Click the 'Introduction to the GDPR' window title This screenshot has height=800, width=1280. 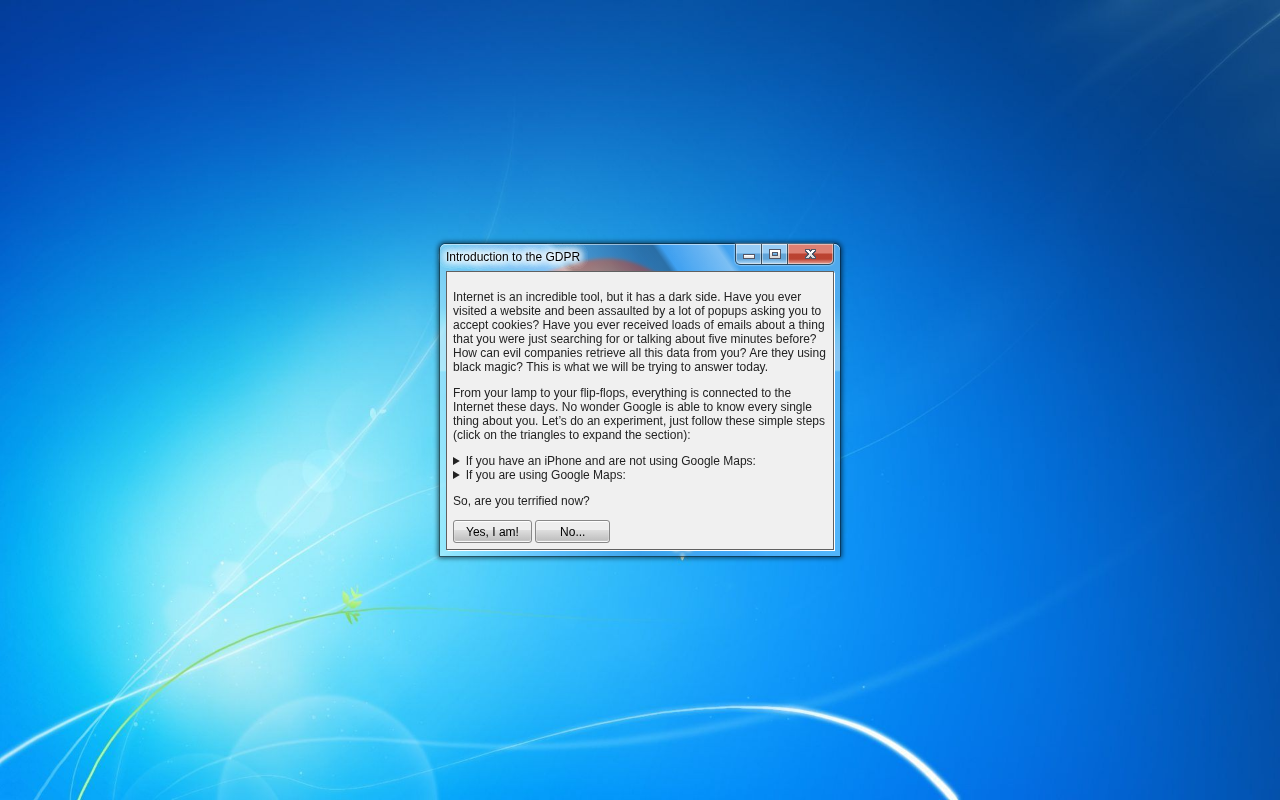[513, 257]
